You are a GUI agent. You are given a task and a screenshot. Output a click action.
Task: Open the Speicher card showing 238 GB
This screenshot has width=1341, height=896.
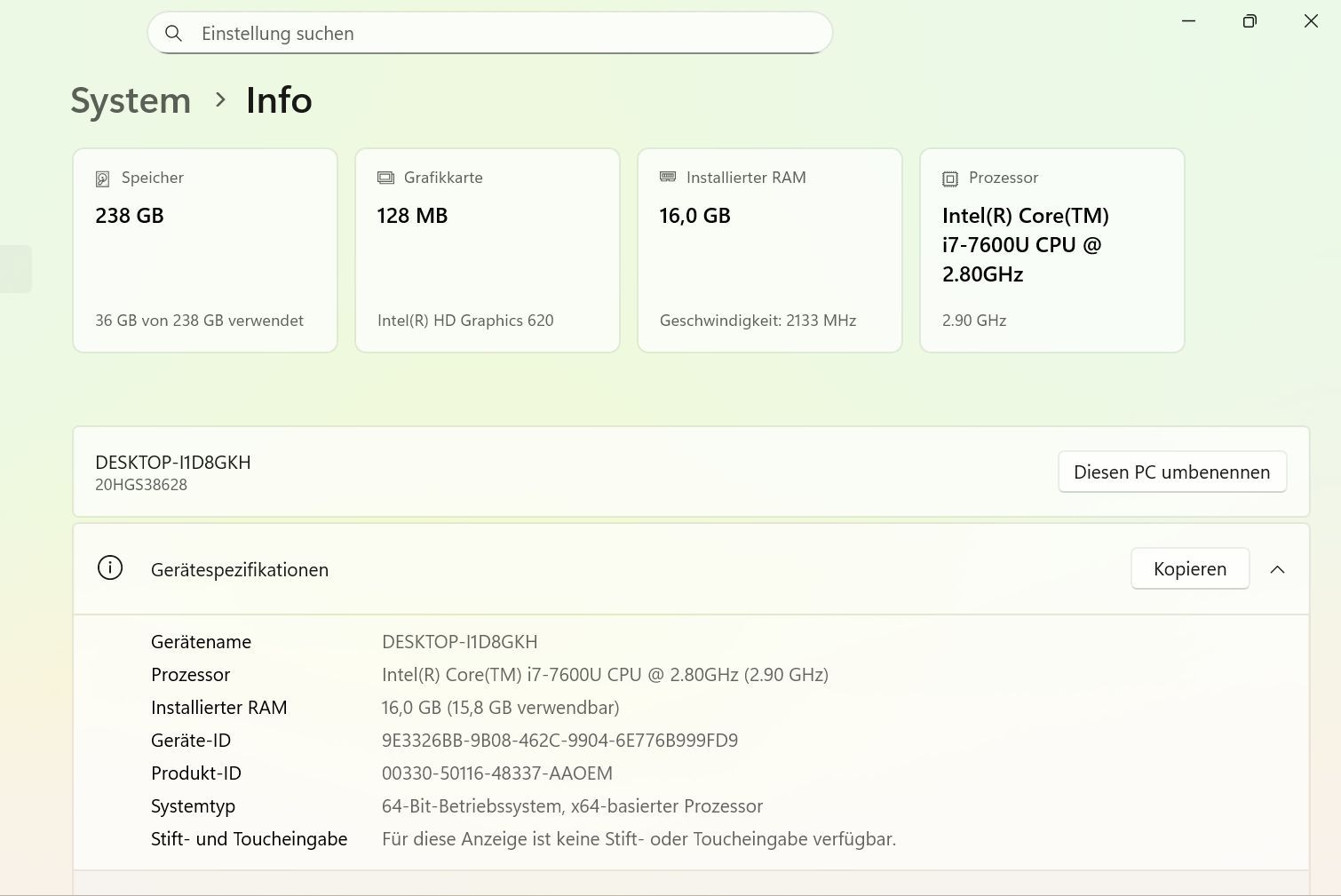pos(205,250)
